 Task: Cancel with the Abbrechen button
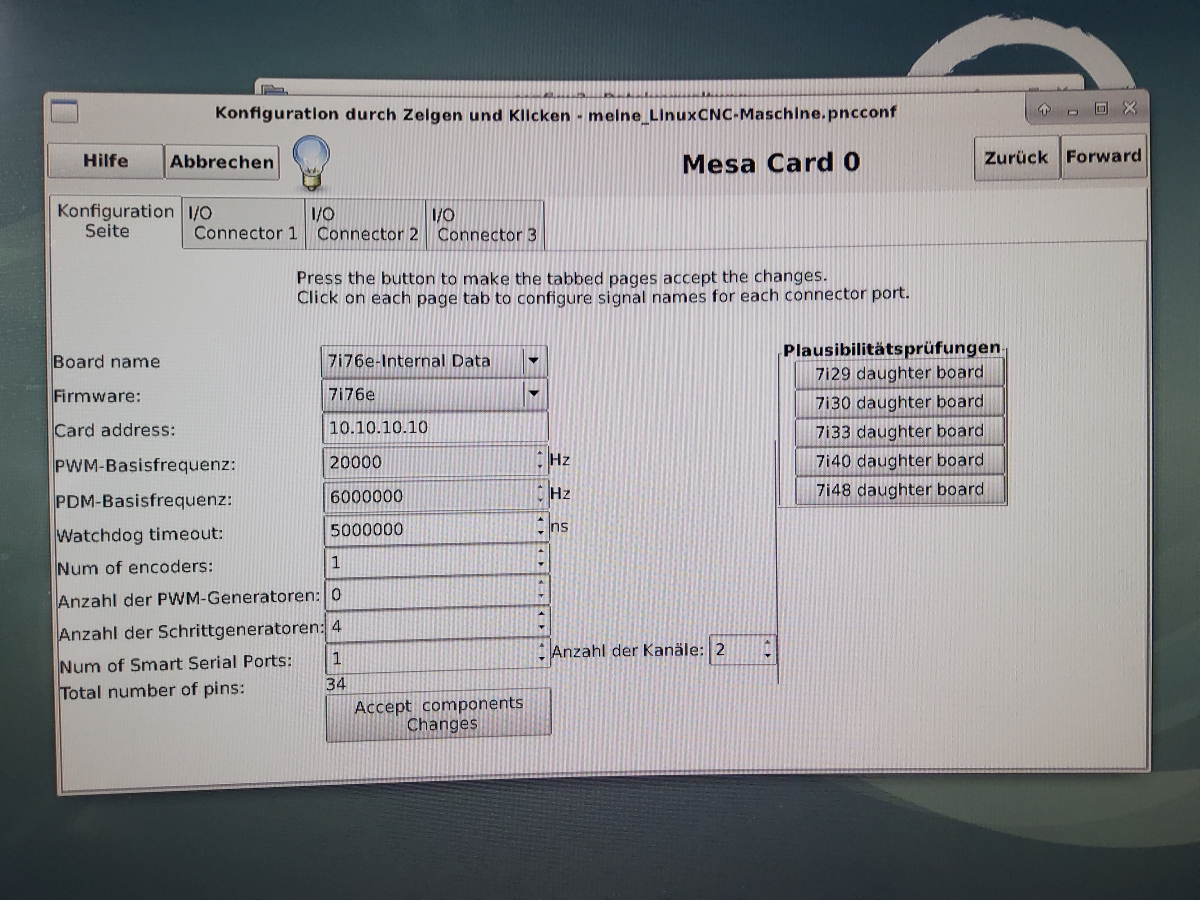tap(221, 161)
